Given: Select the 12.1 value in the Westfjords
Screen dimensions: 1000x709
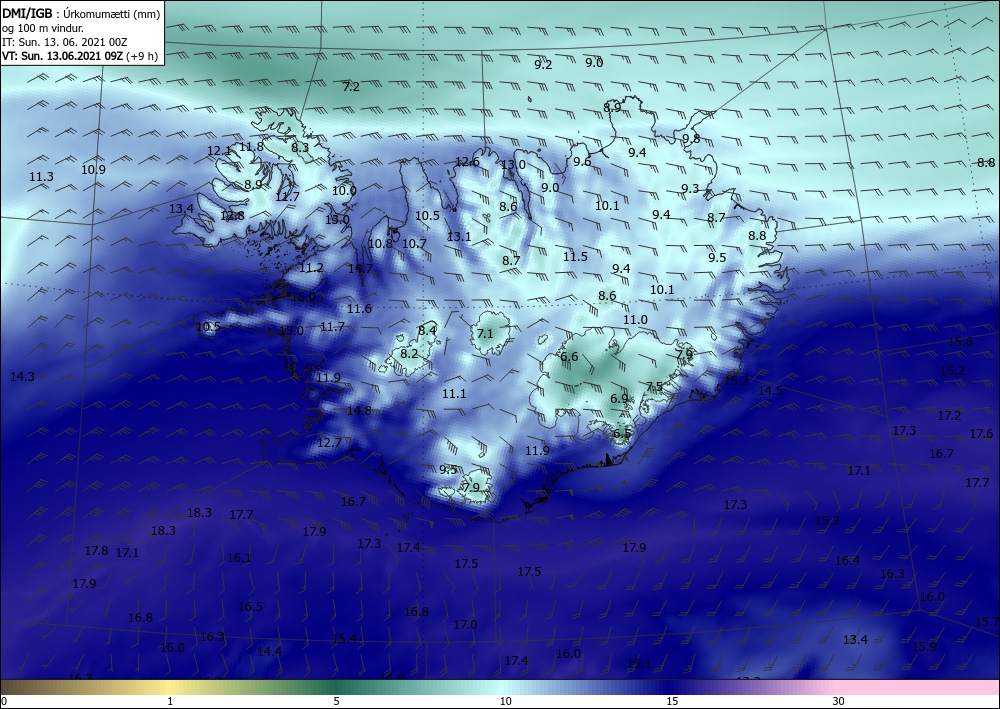Looking at the screenshot, I should pyautogui.click(x=219, y=151).
